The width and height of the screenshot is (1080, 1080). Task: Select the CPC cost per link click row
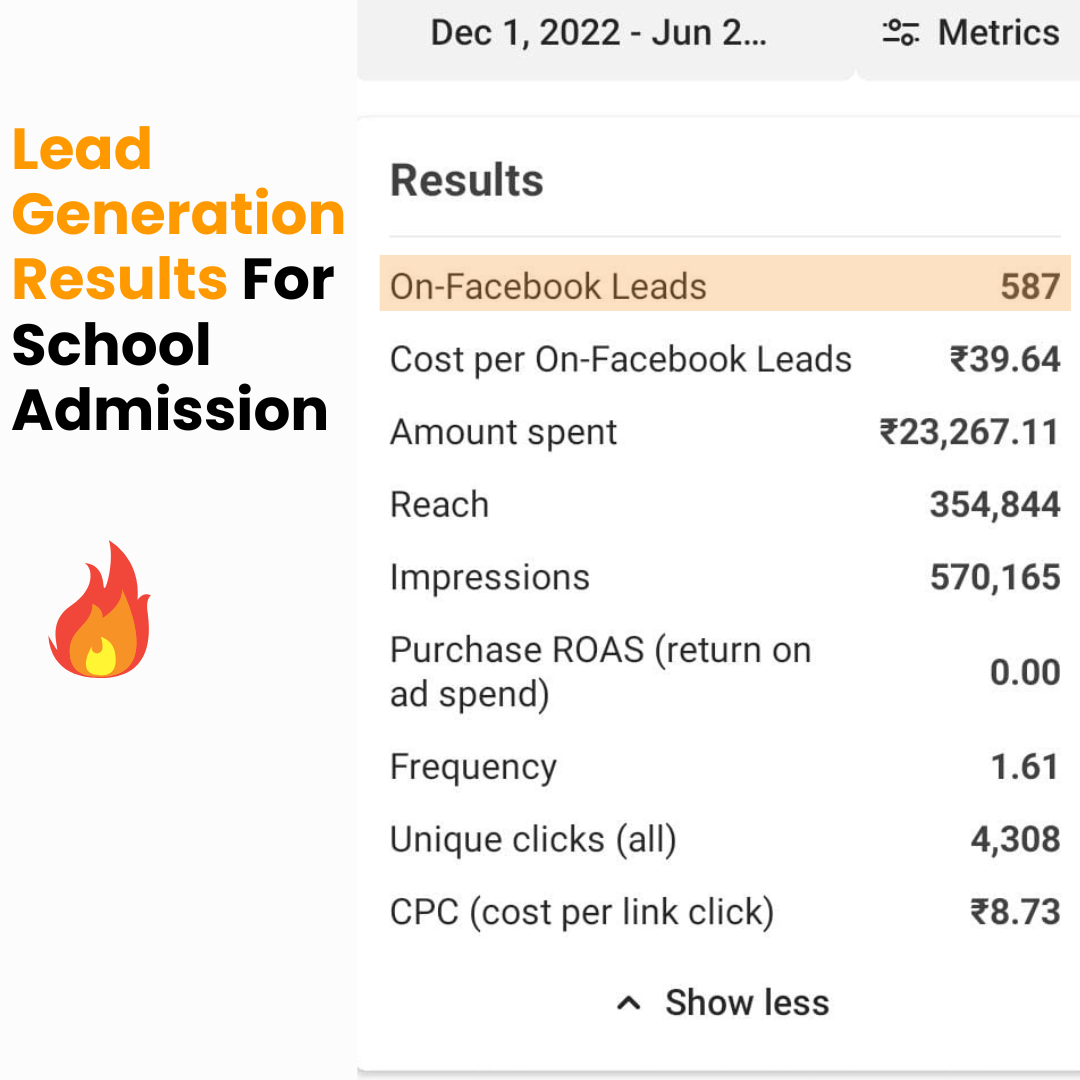pos(725,912)
